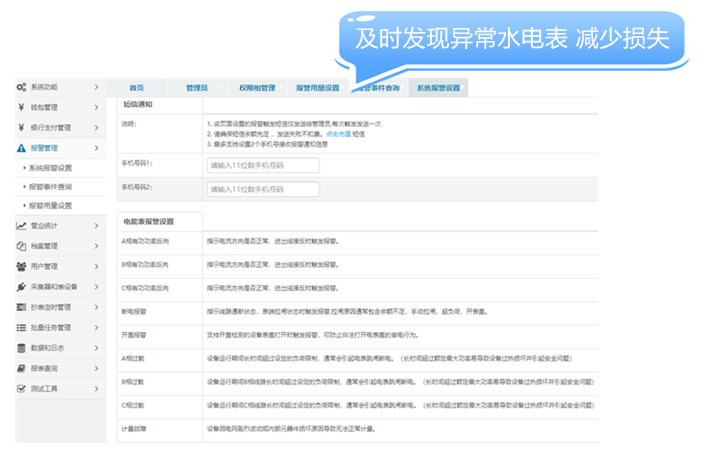Click the 测试工具 checkbox icon
Viewport: 710px width, 450px height.
[21, 388]
